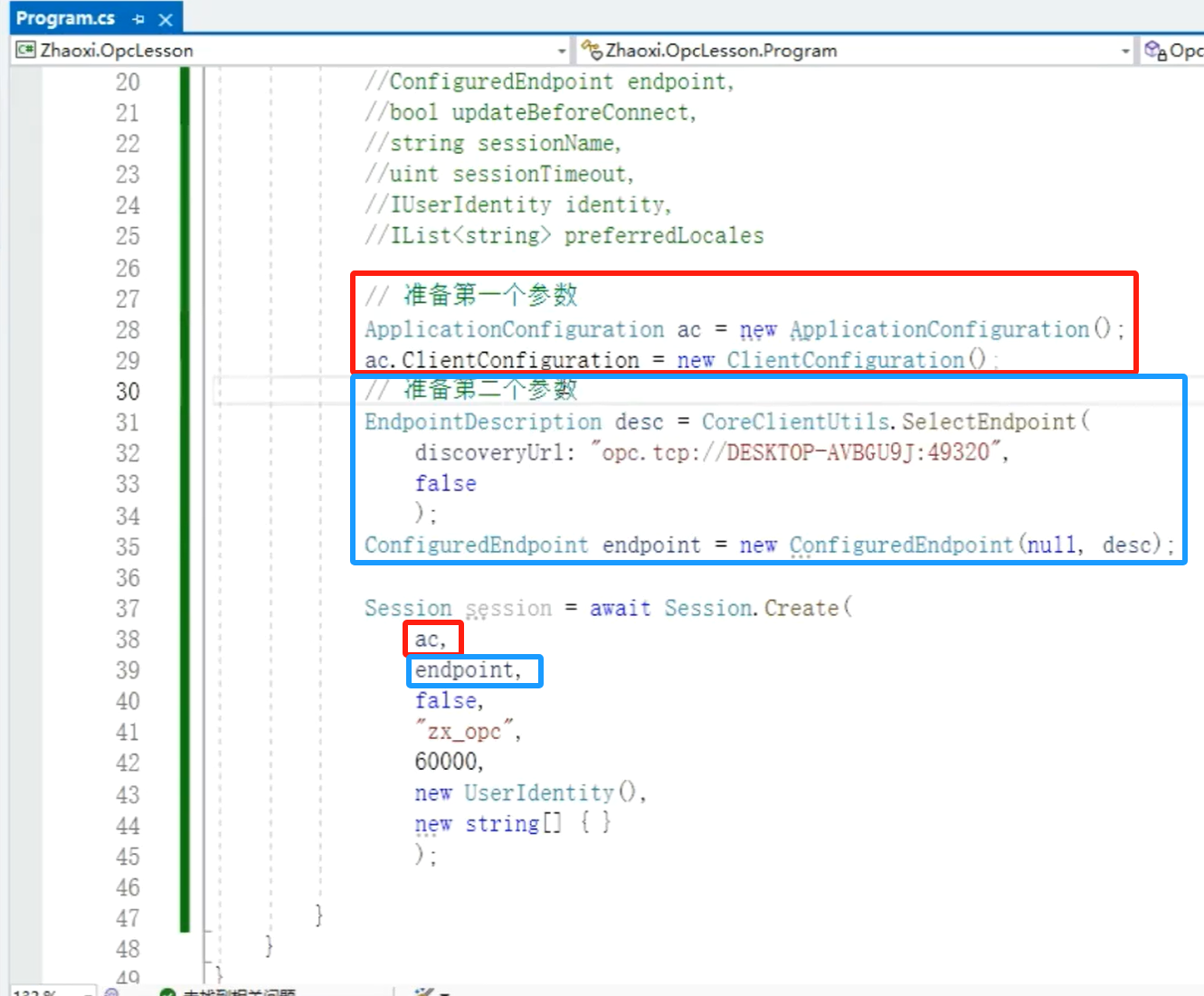Click the 60000 timeout value
The height and width of the screenshot is (996, 1204).
447,762
